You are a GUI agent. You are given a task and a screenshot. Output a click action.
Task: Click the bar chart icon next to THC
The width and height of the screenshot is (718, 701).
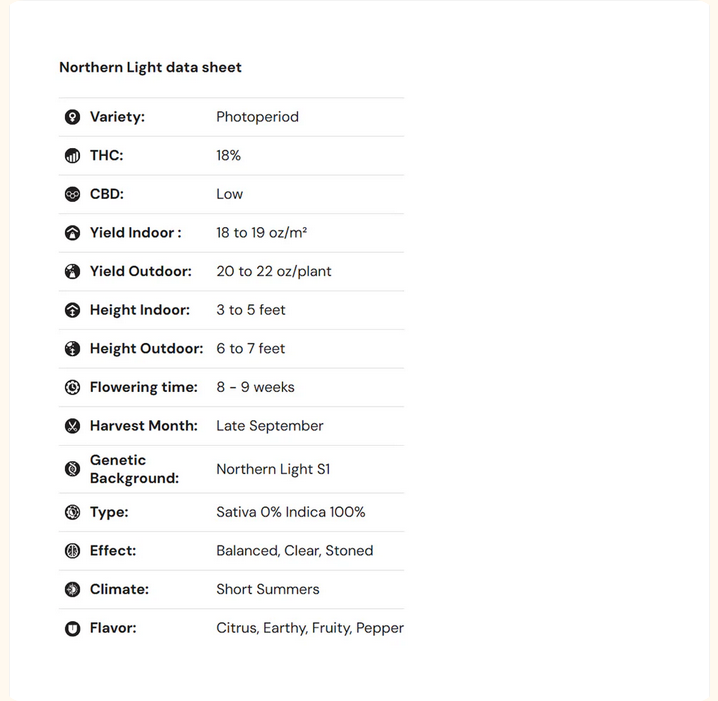click(x=72, y=156)
